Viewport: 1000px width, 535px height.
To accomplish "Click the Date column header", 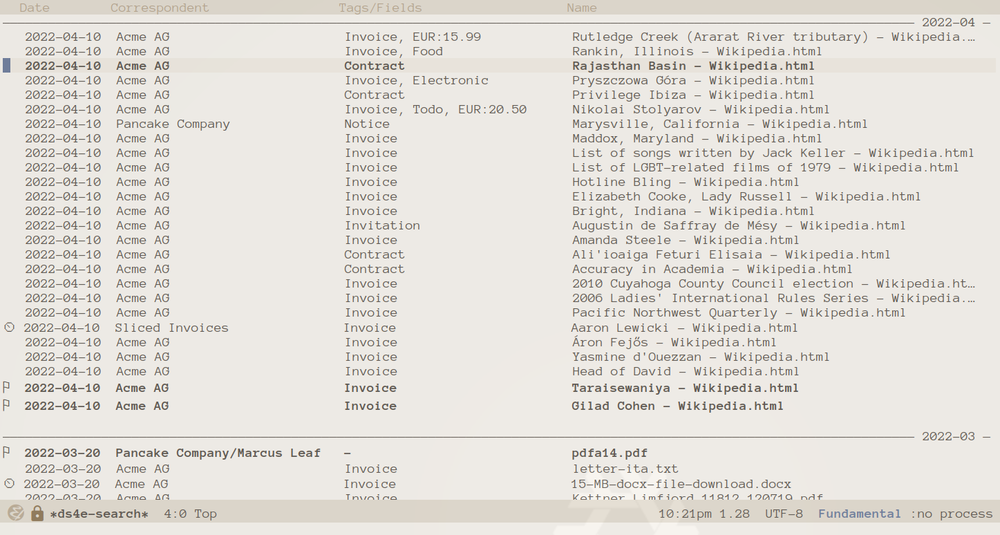I will (x=34, y=8).
